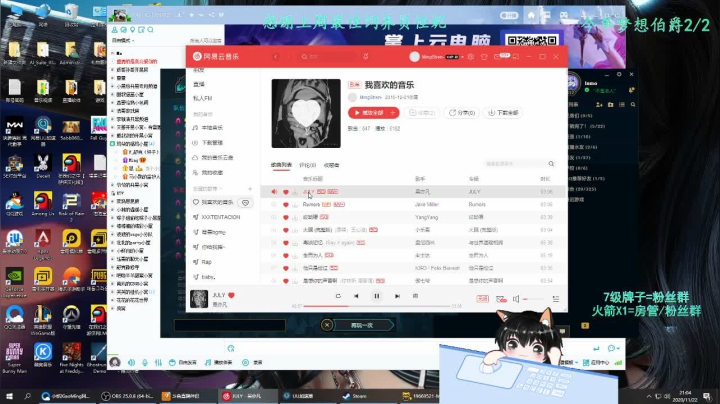Open the playlist cover image
The image size is (720, 404).
pos(306,113)
